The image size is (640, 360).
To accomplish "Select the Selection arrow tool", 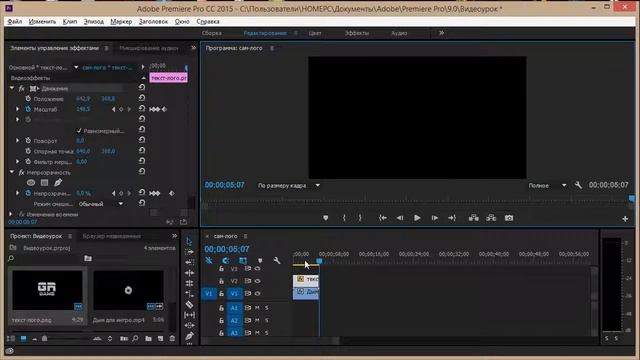I will coord(189,241).
